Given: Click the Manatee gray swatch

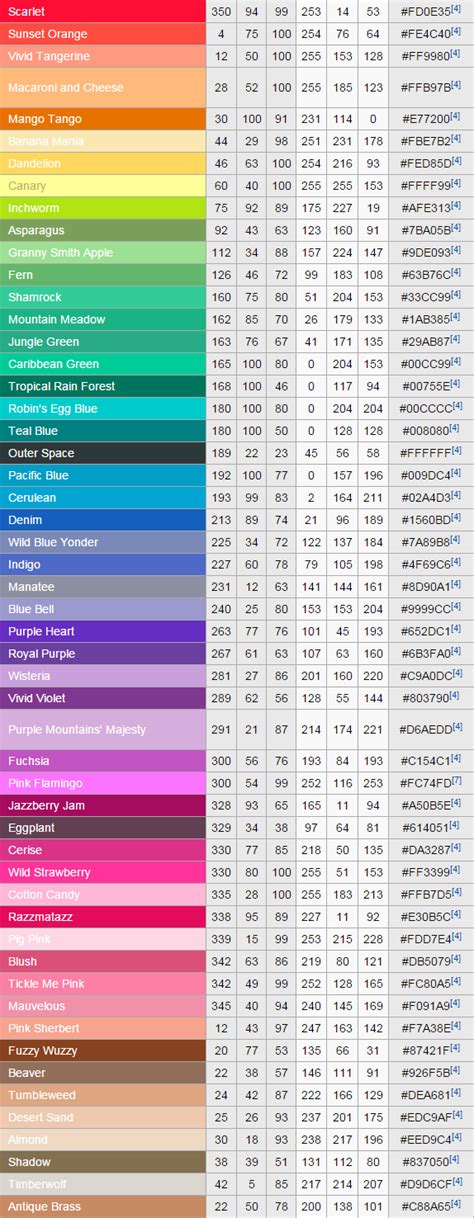Looking at the screenshot, I should (103, 586).
